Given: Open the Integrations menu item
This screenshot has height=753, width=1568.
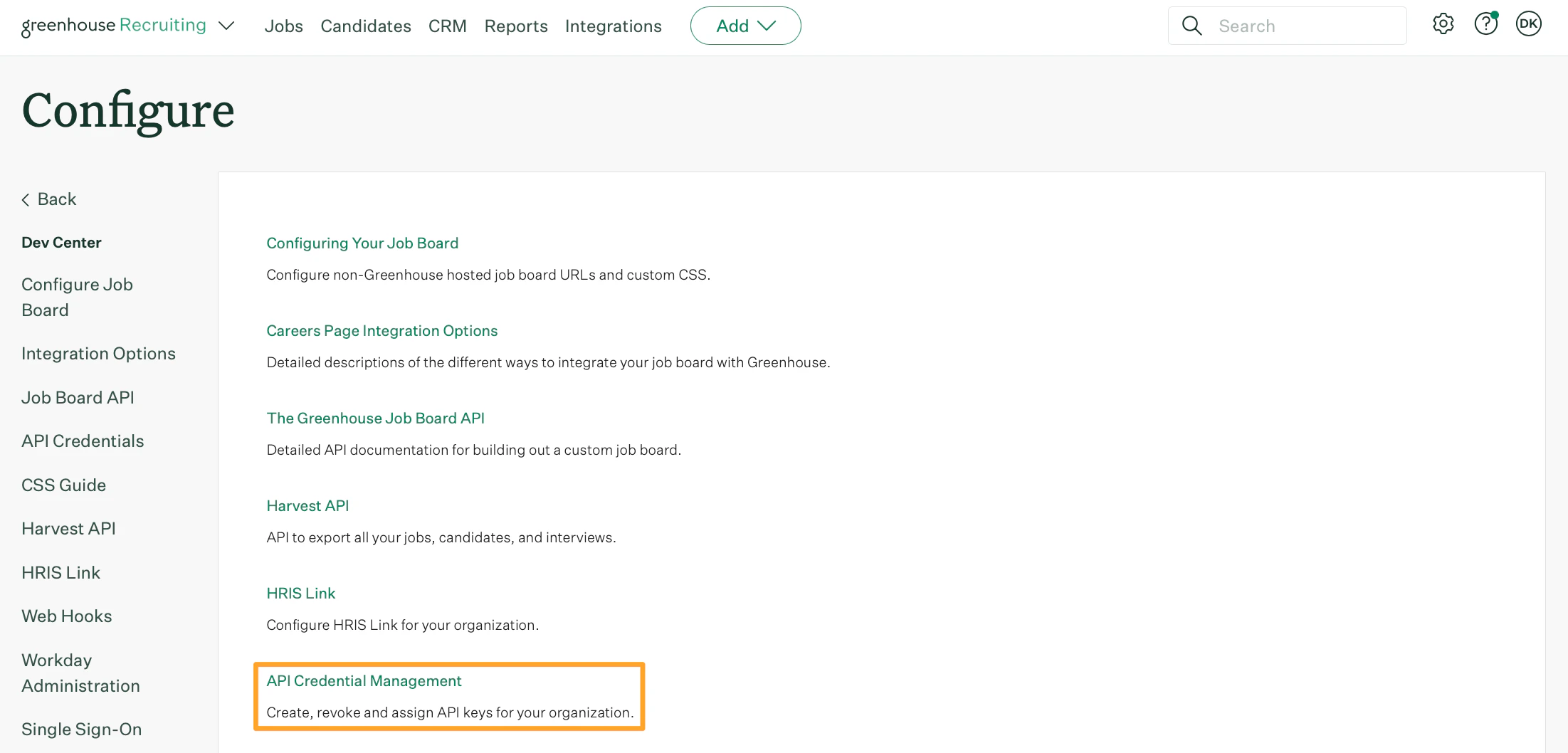Looking at the screenshot, I should [613, 26].
